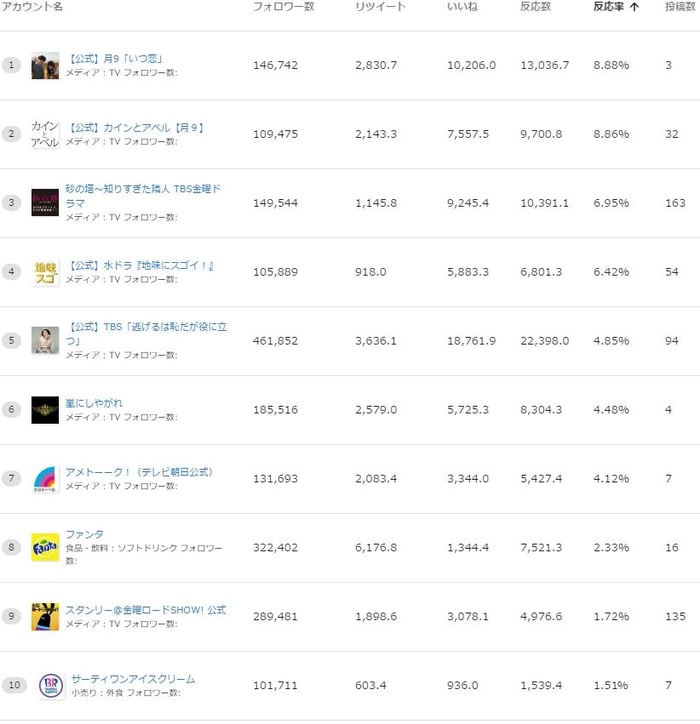Open the 嵐にしやがれ black avatar
Screen dimensions: 700x724
click(x=45, y=410)
